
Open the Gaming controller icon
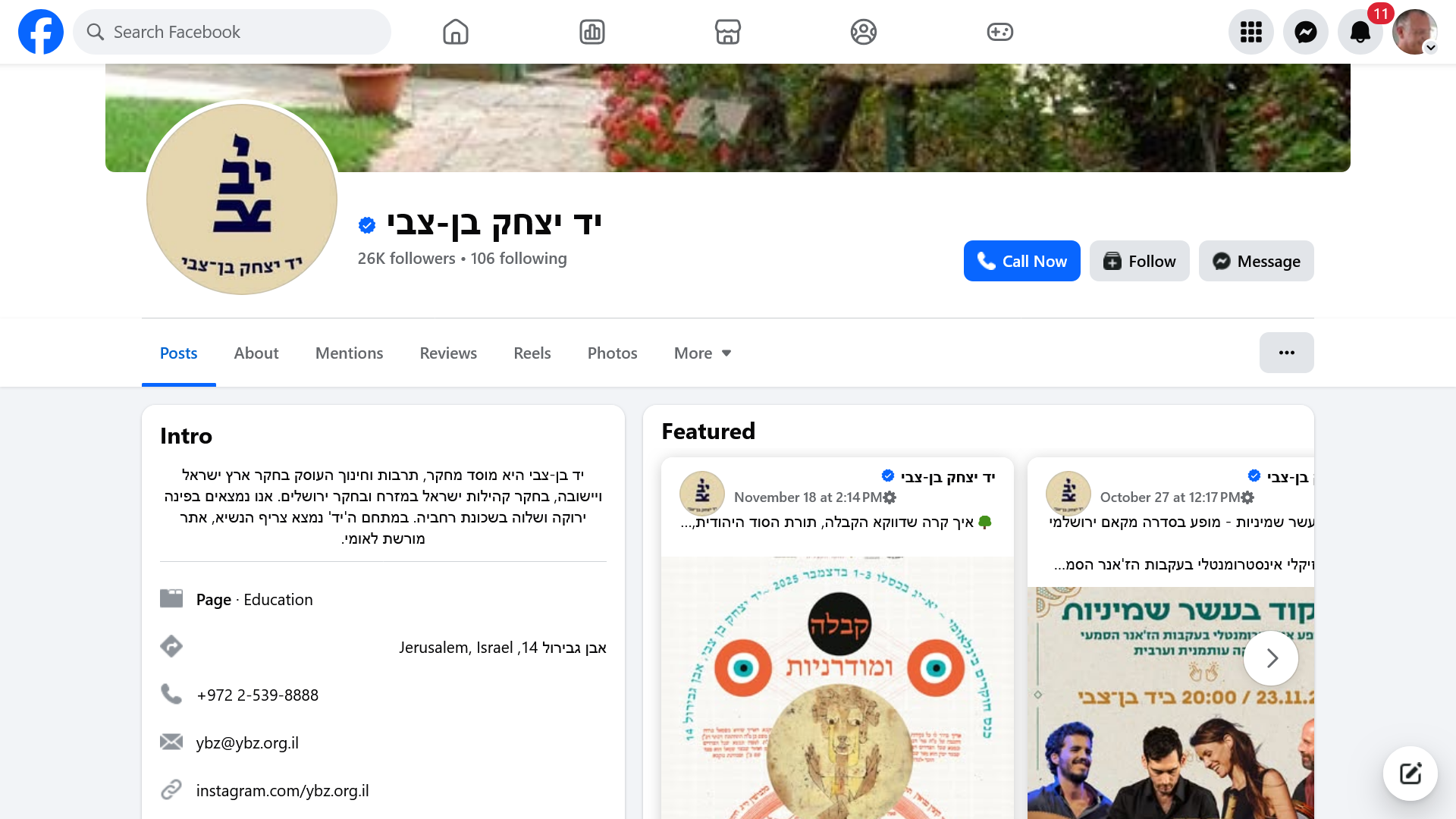pyautogui.click(x=999, y=32)
